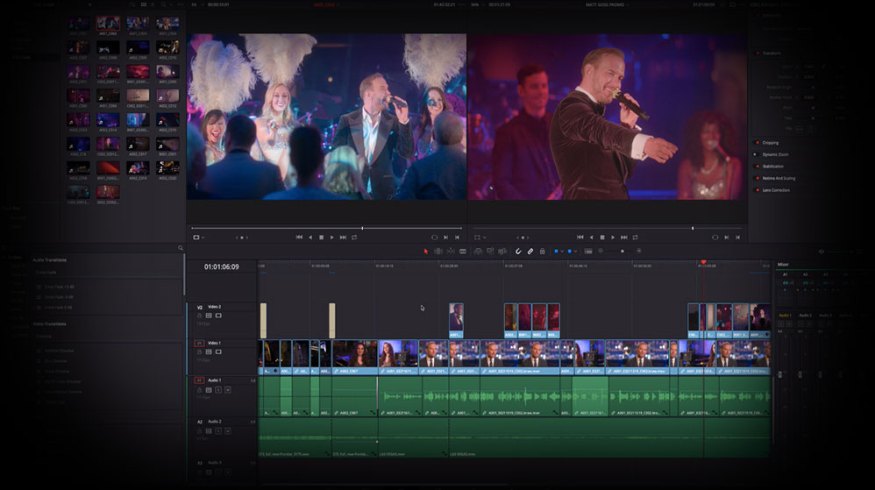This screenshot has width=875, height=490.
Task: Click the V1 destination button on Video 1
Action: tap(199, 343)
